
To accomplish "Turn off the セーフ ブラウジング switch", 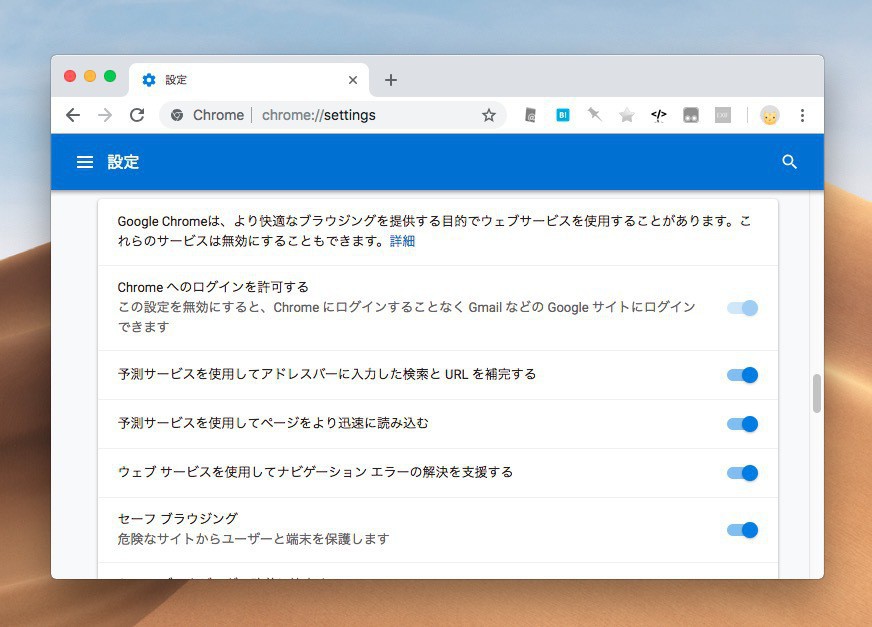I will [742, 530].
